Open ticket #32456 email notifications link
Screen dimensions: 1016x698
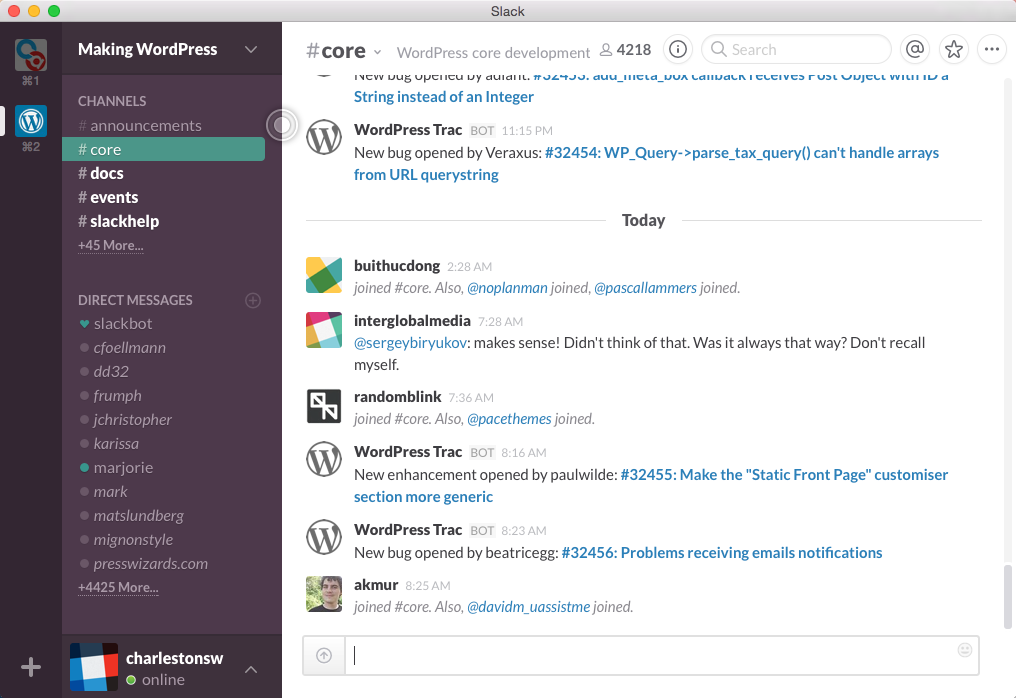click(x=721, y=552)
